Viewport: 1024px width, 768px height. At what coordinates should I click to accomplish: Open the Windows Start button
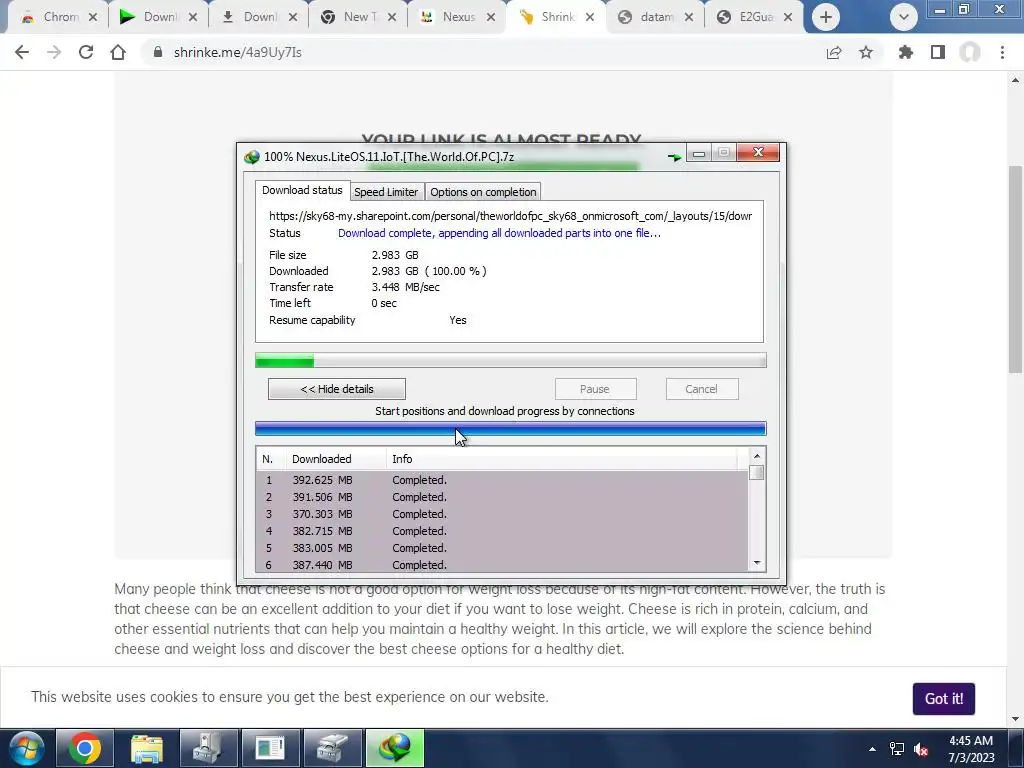[26, 748]
